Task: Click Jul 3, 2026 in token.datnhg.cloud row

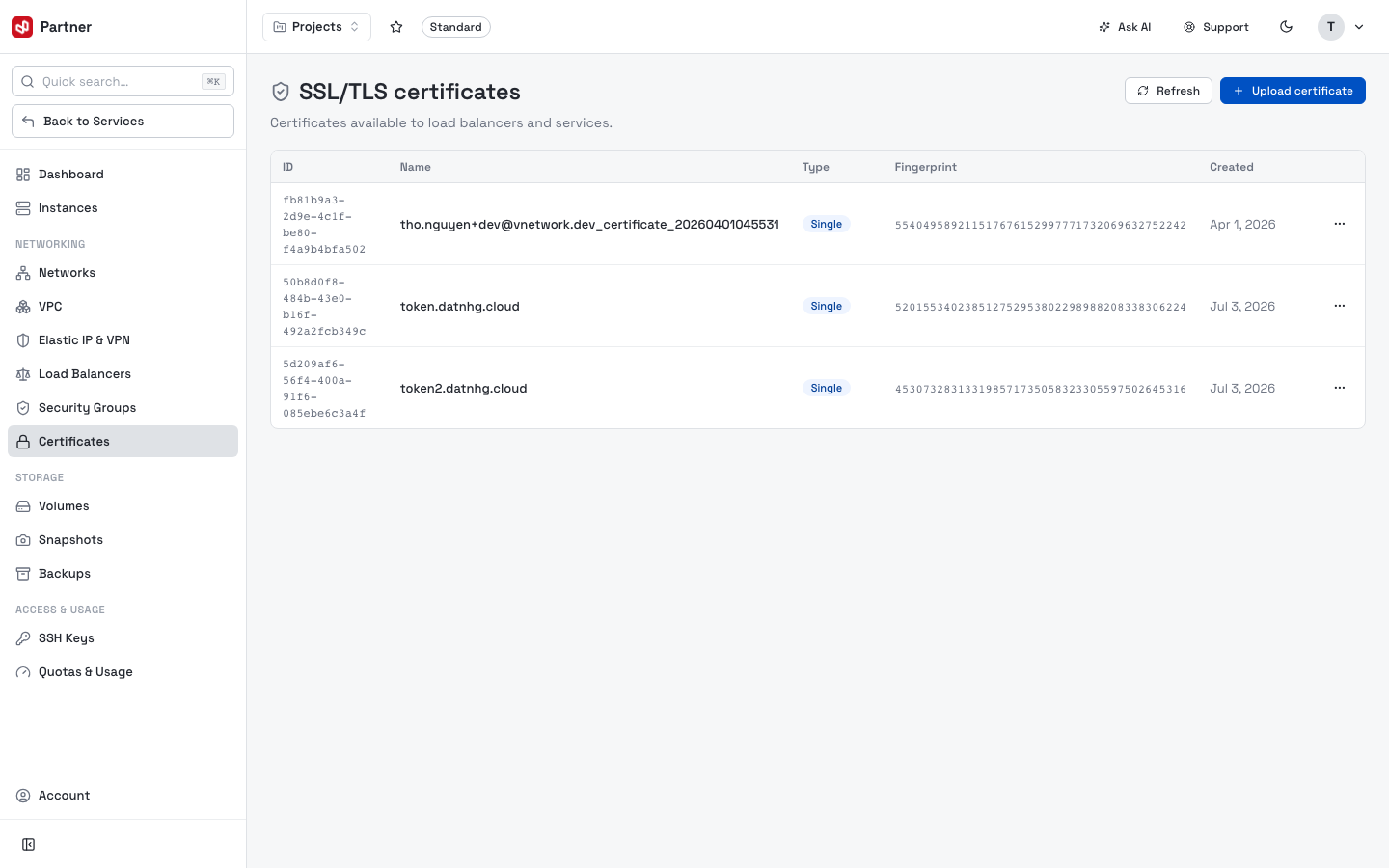Action: [1242, 306]
